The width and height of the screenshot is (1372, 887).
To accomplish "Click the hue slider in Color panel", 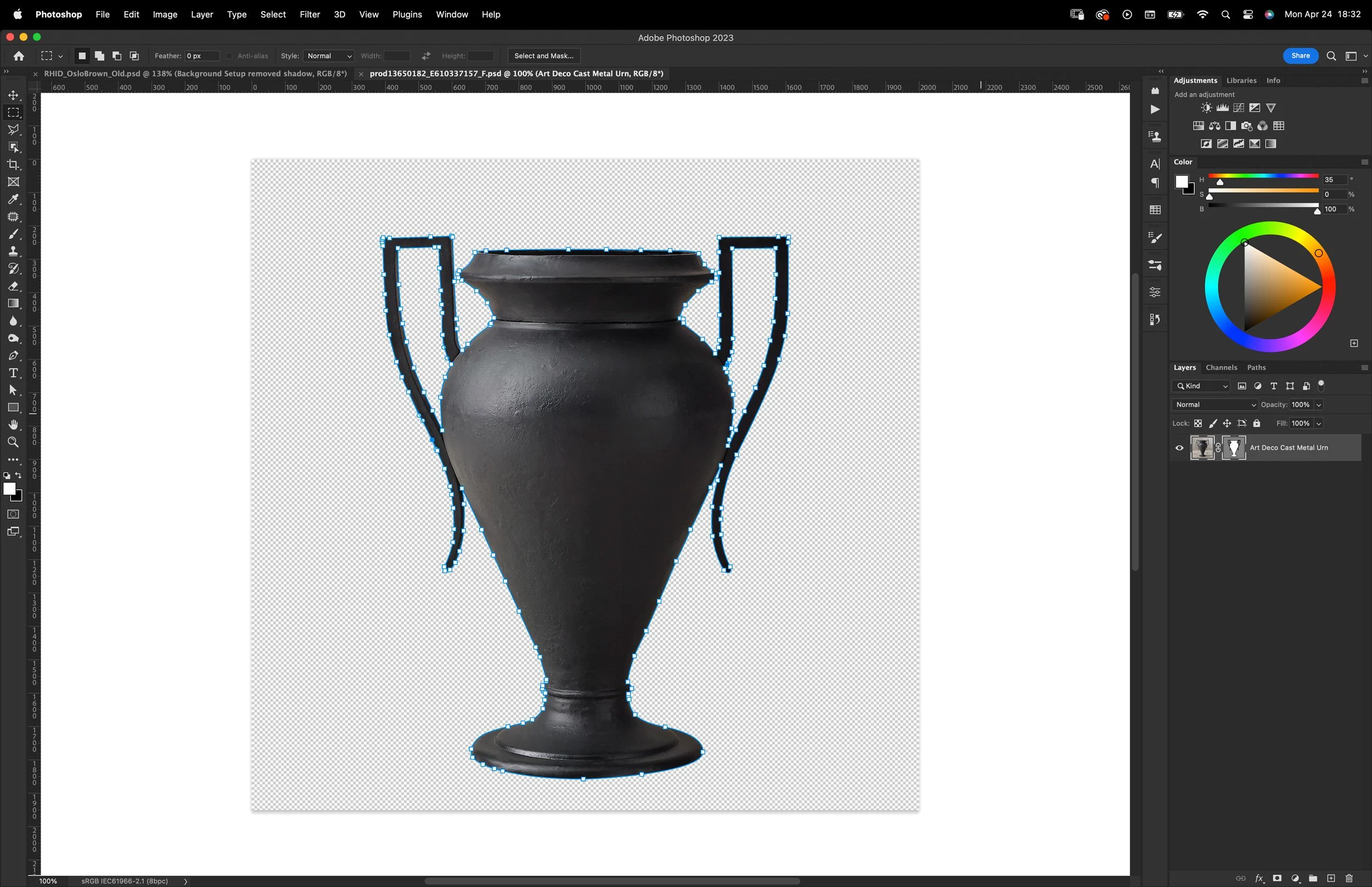I will point(1263,176).
